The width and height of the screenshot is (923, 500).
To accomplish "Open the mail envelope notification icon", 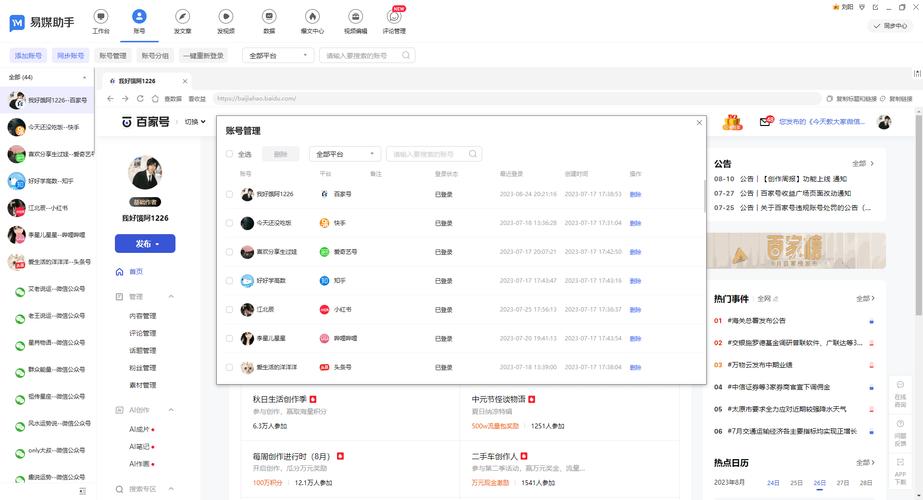I will 766,122.
